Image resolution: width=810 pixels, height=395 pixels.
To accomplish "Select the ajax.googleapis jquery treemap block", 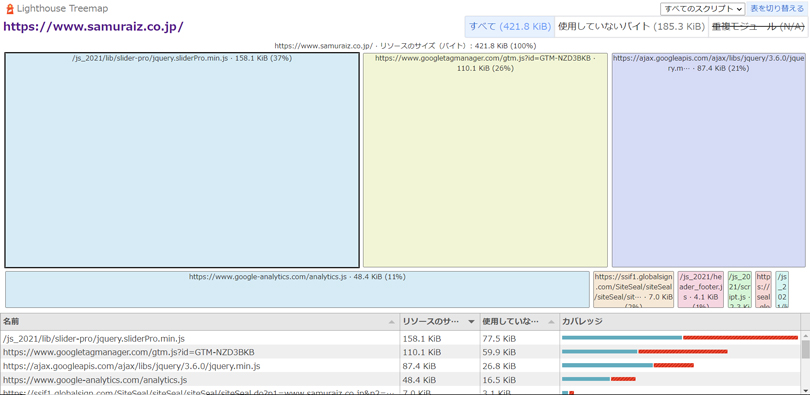I will click(708, 160).
